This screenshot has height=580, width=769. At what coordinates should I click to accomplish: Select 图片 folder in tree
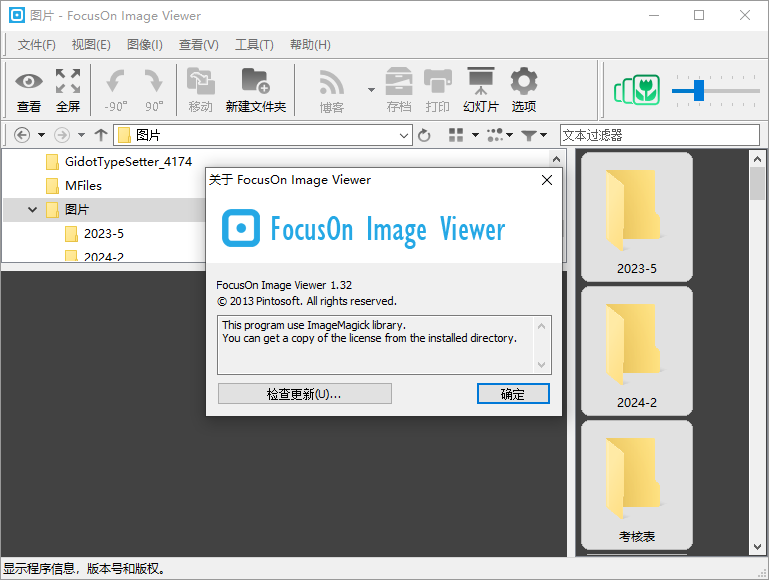[x=77, y=210]
